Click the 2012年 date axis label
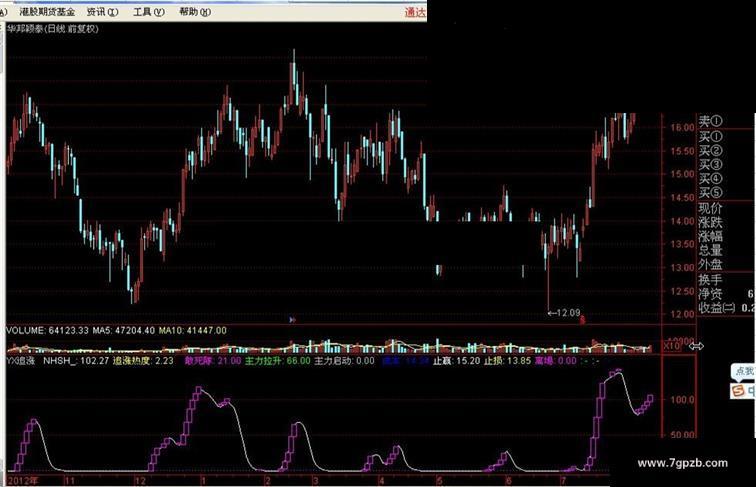The height and width of the screenshot is (487, 756). [x=24, y=481]
